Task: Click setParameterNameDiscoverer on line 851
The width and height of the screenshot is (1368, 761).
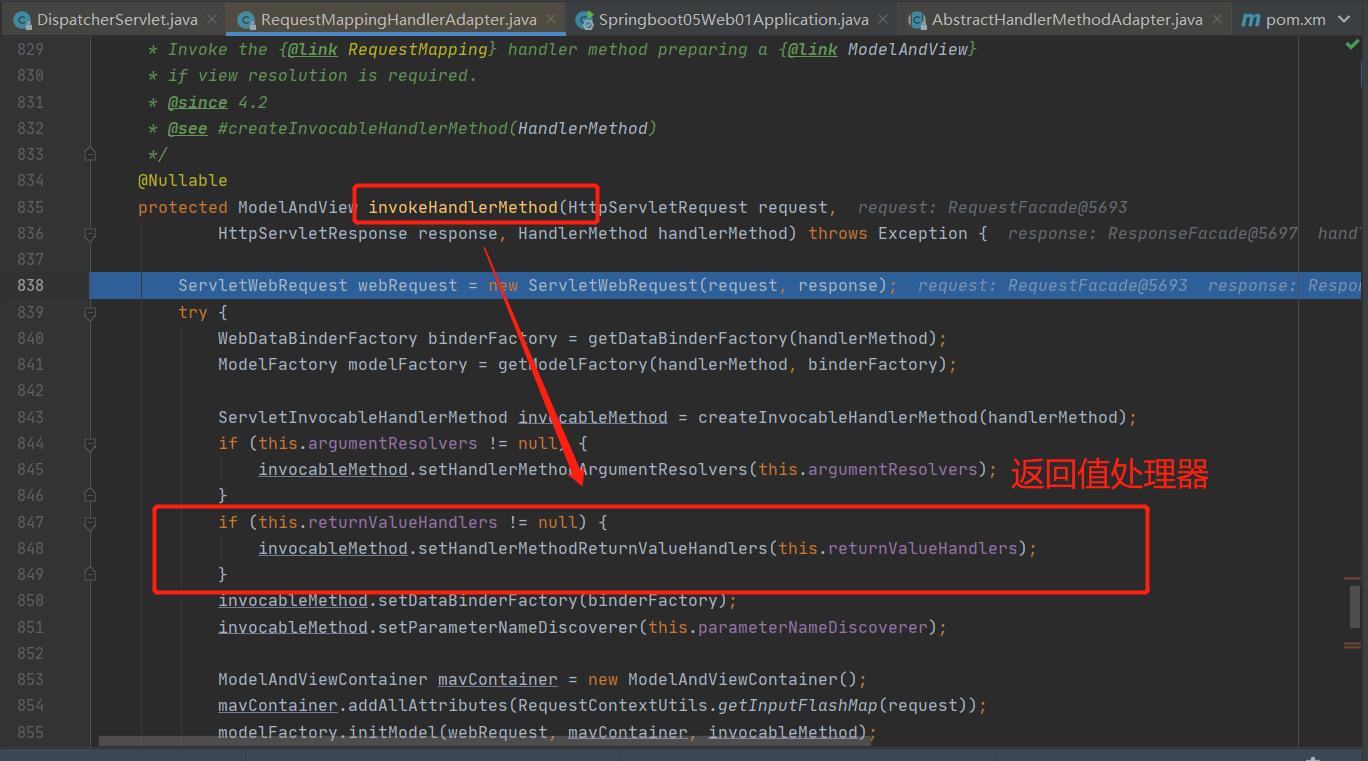Action: coord(508,627)
